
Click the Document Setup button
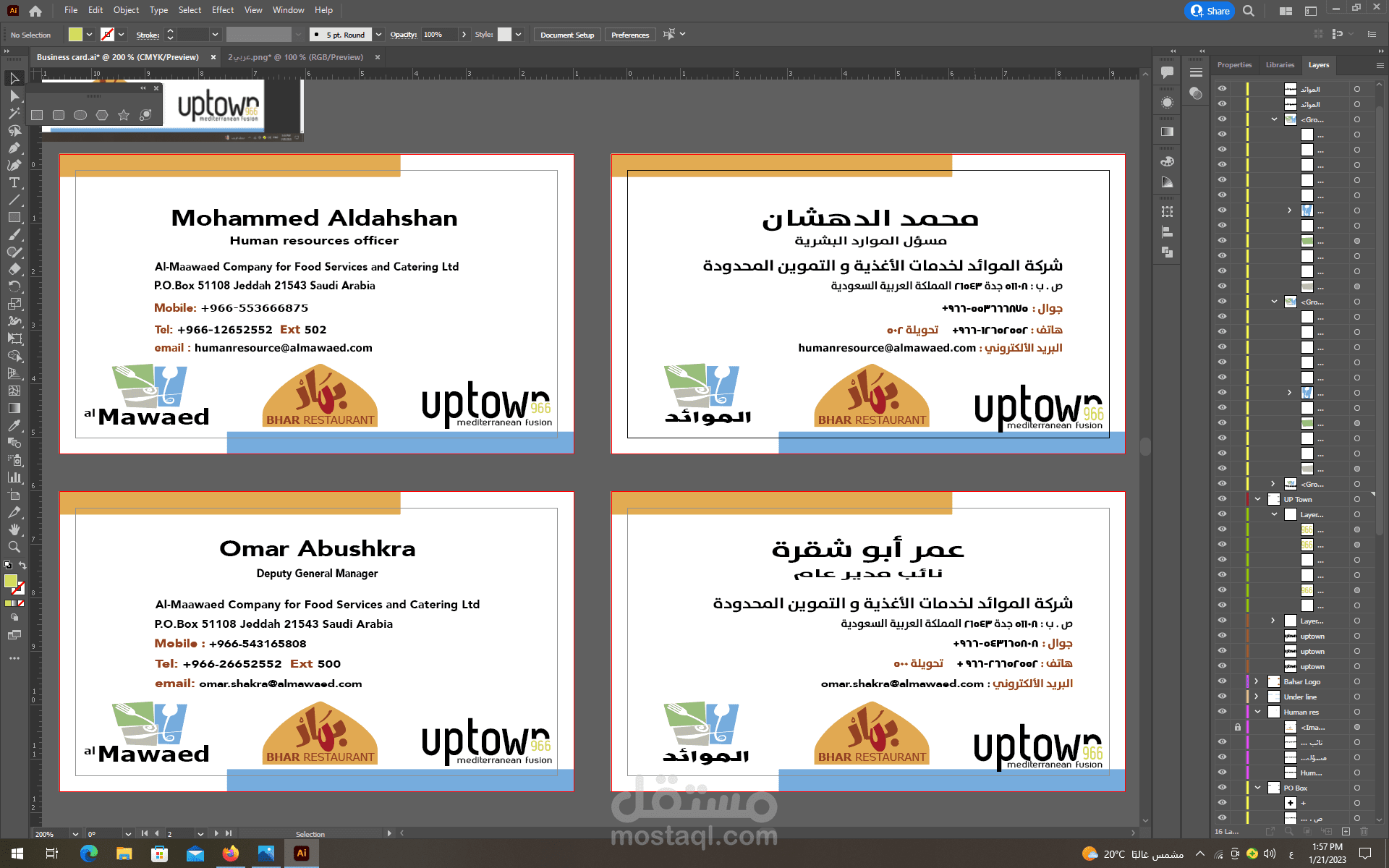click(x=566, y=35)
